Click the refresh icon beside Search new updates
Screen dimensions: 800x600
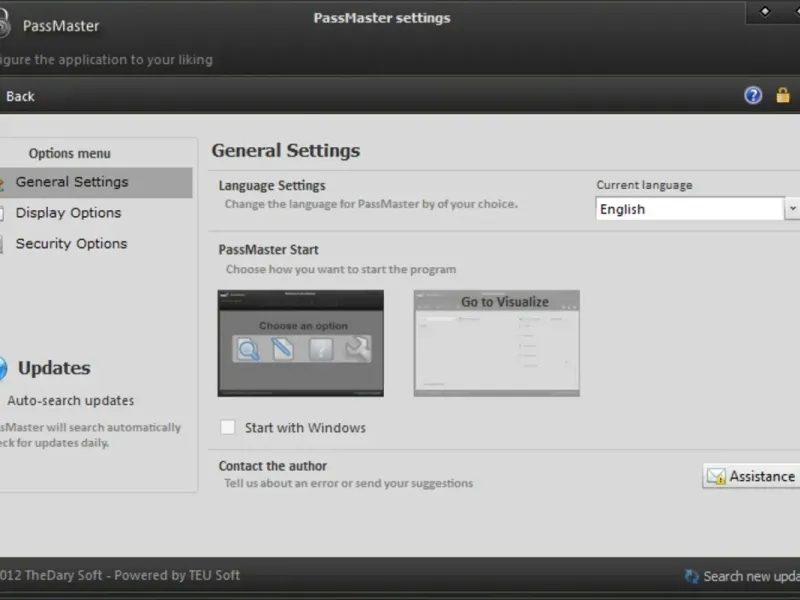coord(691,576)
